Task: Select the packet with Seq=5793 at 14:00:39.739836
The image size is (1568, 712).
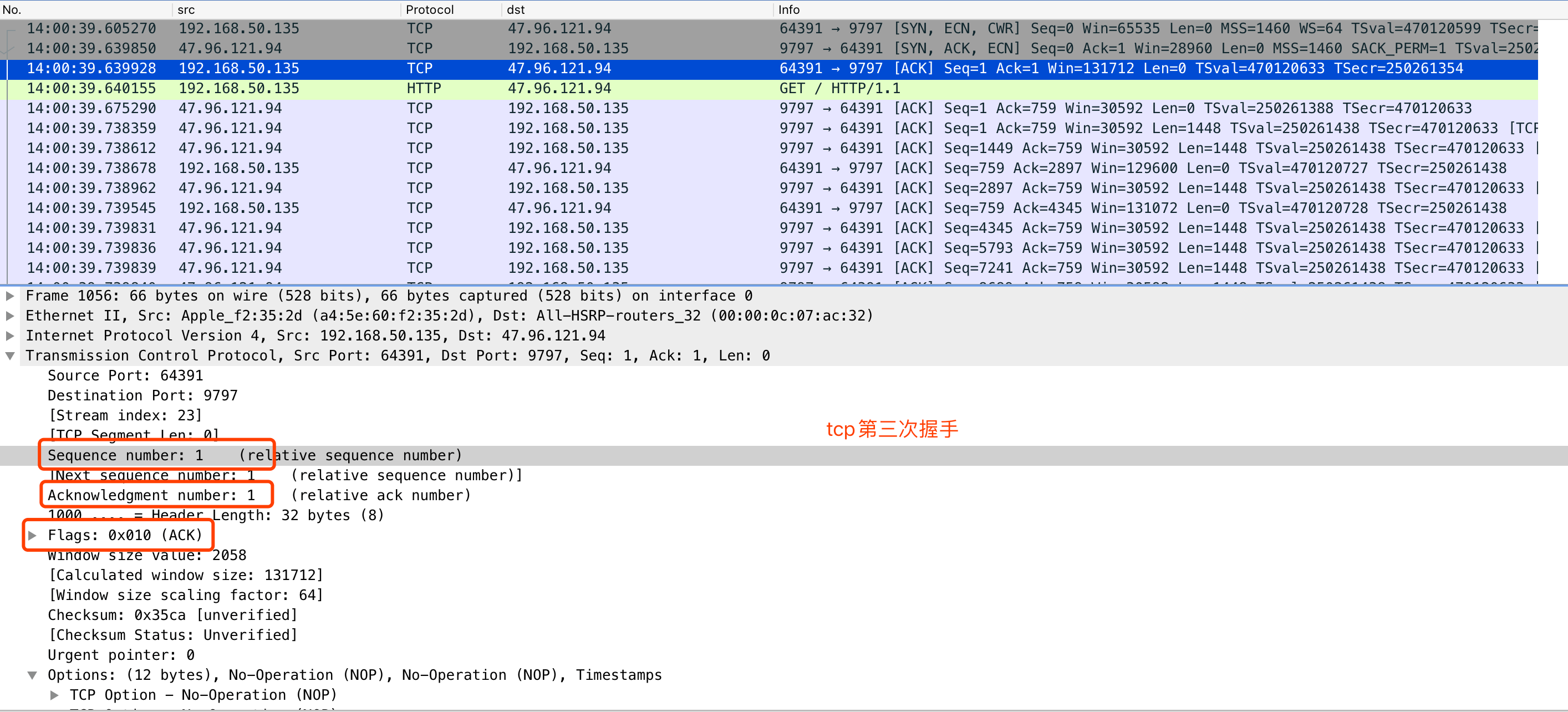Action: point(770,249)
